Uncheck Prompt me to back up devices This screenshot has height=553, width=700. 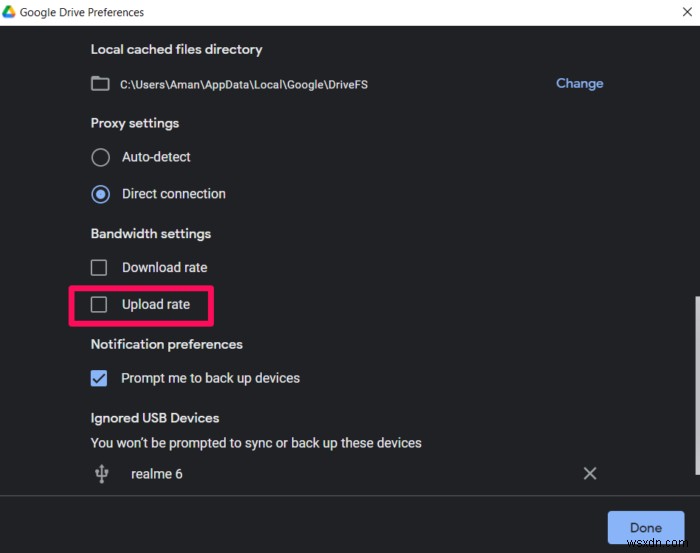tap(99, 378)
